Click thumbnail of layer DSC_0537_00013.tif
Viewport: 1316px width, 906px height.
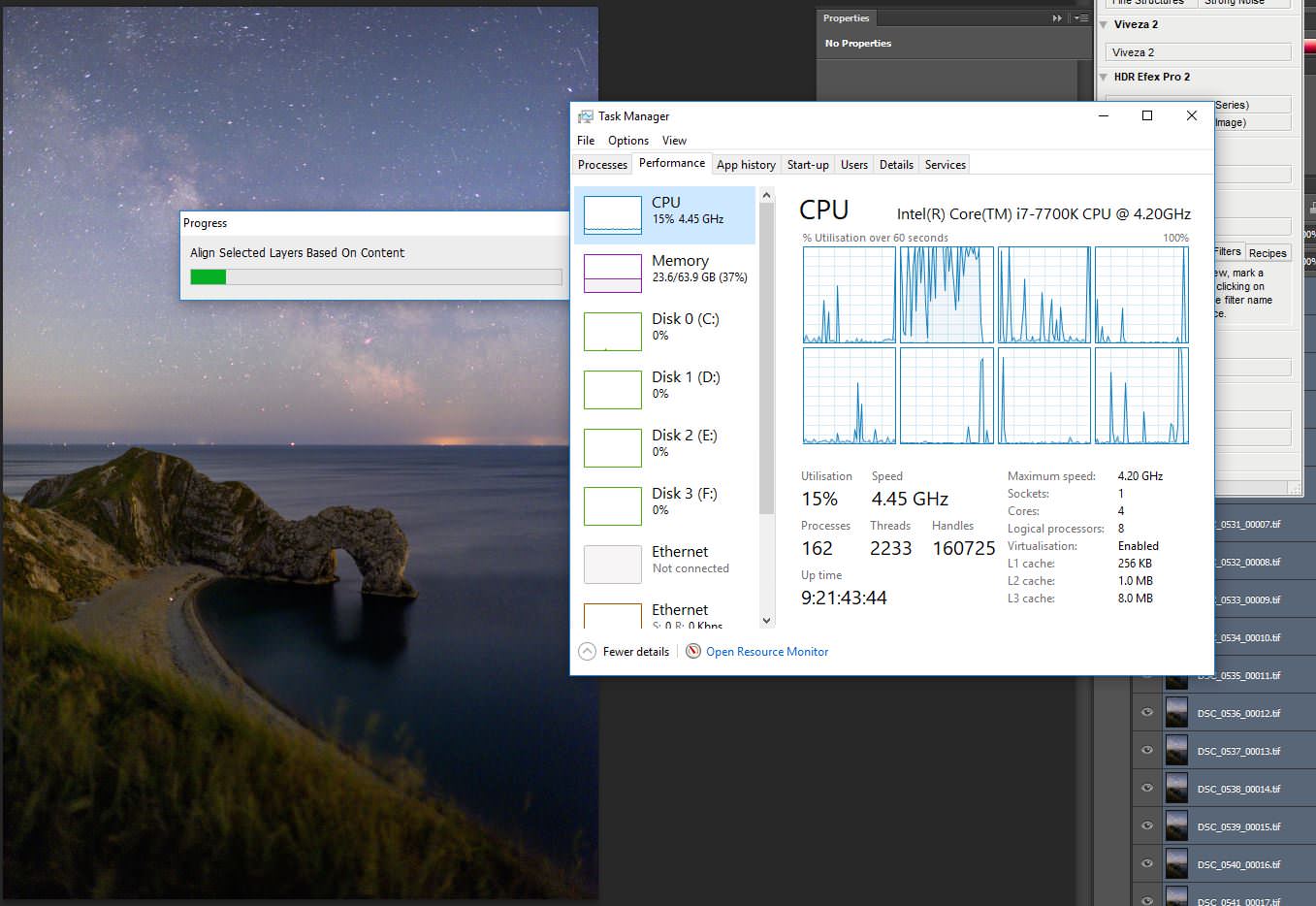(1176, 751)
